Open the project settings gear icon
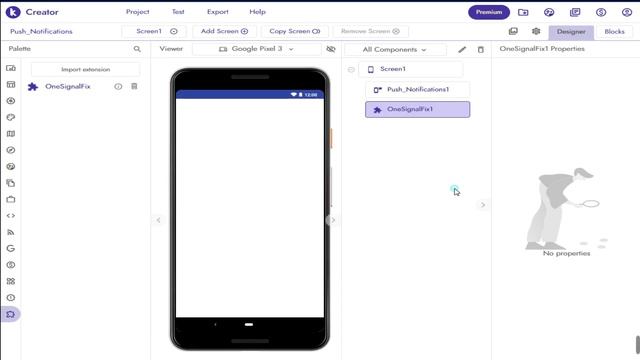The height and width of the screenshot is (360, 640). 536,31
